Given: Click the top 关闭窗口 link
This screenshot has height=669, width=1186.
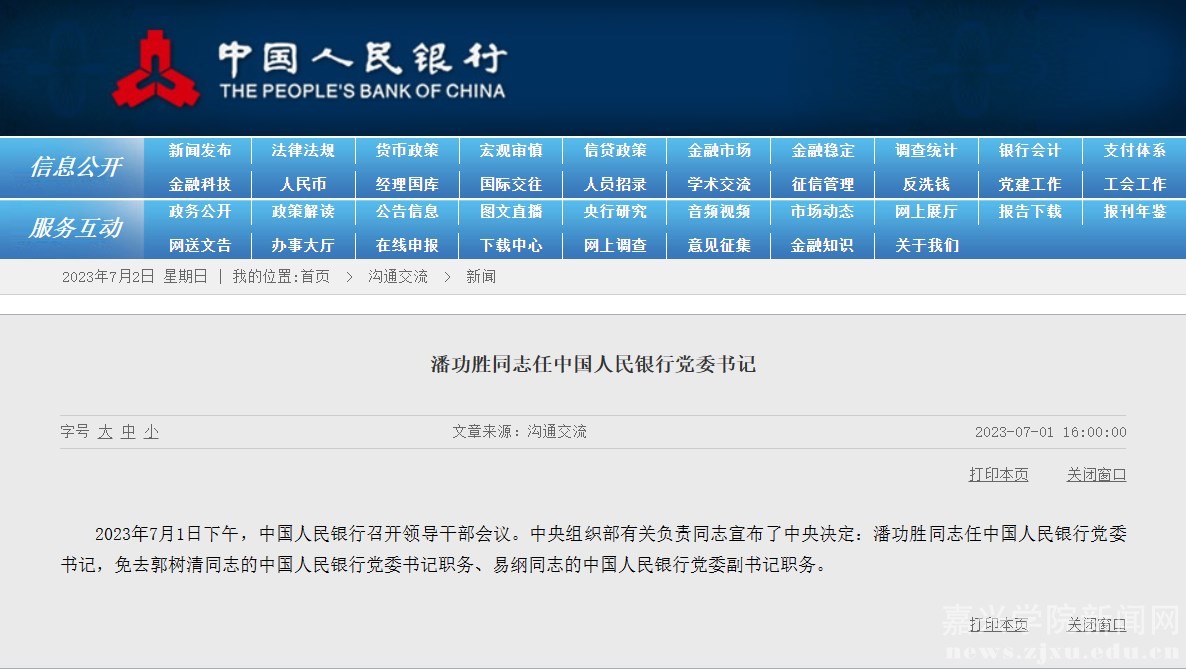Looking at the screenshot, I should click(x=1096, y=475).
